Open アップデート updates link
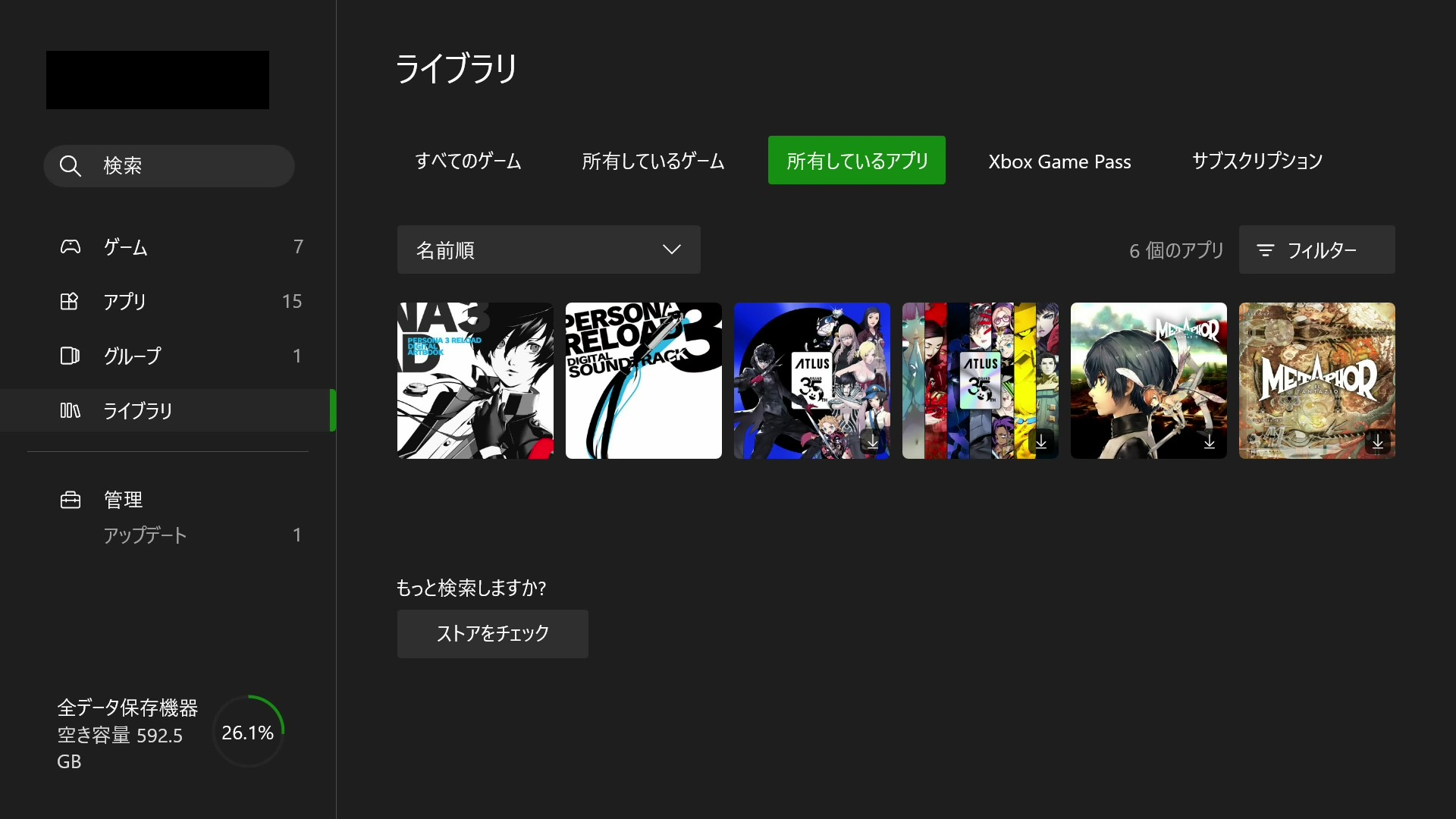This screenshot has height=819, width=1456. [x=145, y=535]
